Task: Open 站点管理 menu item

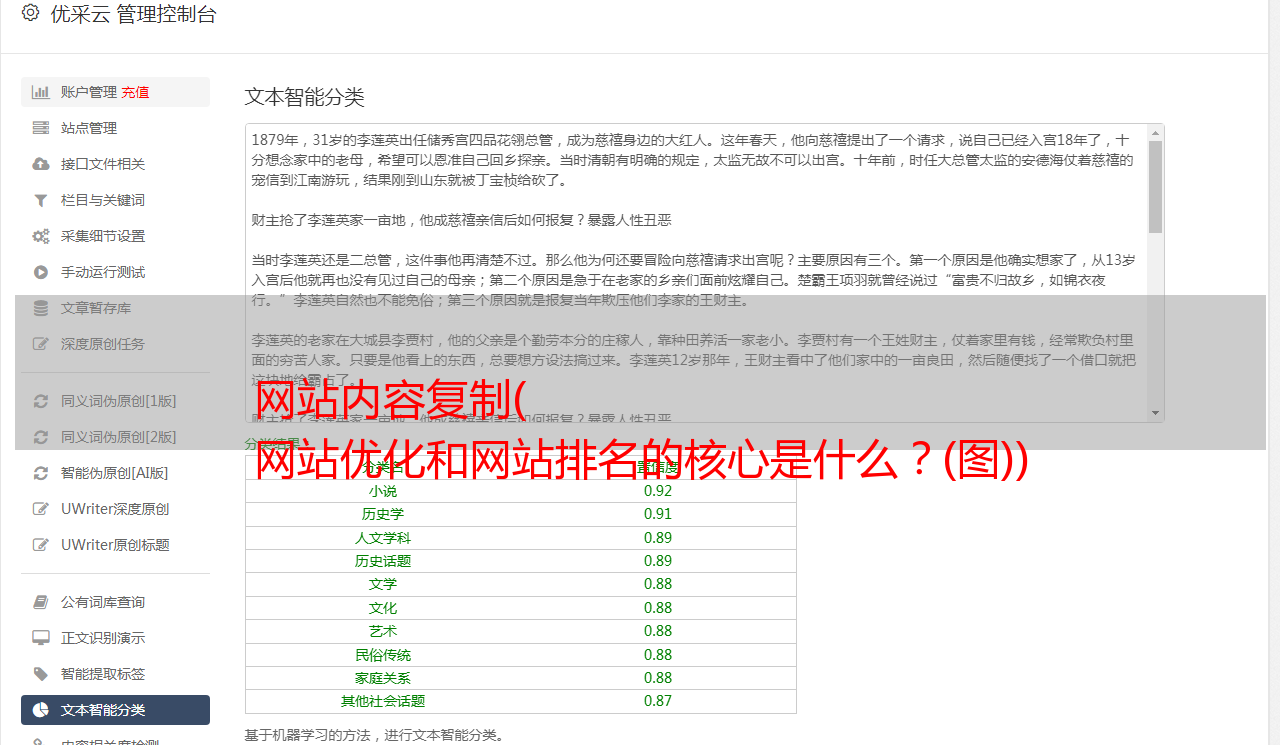Action: pos(115,128)
